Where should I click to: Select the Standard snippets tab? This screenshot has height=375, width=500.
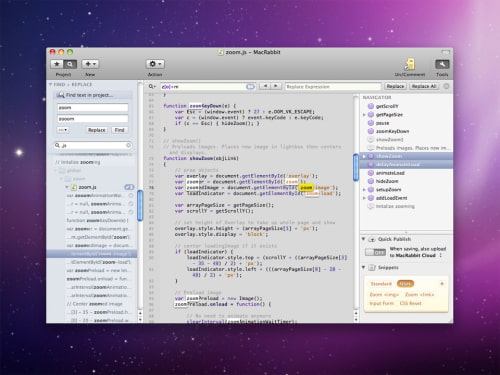(x=381, y=284)
